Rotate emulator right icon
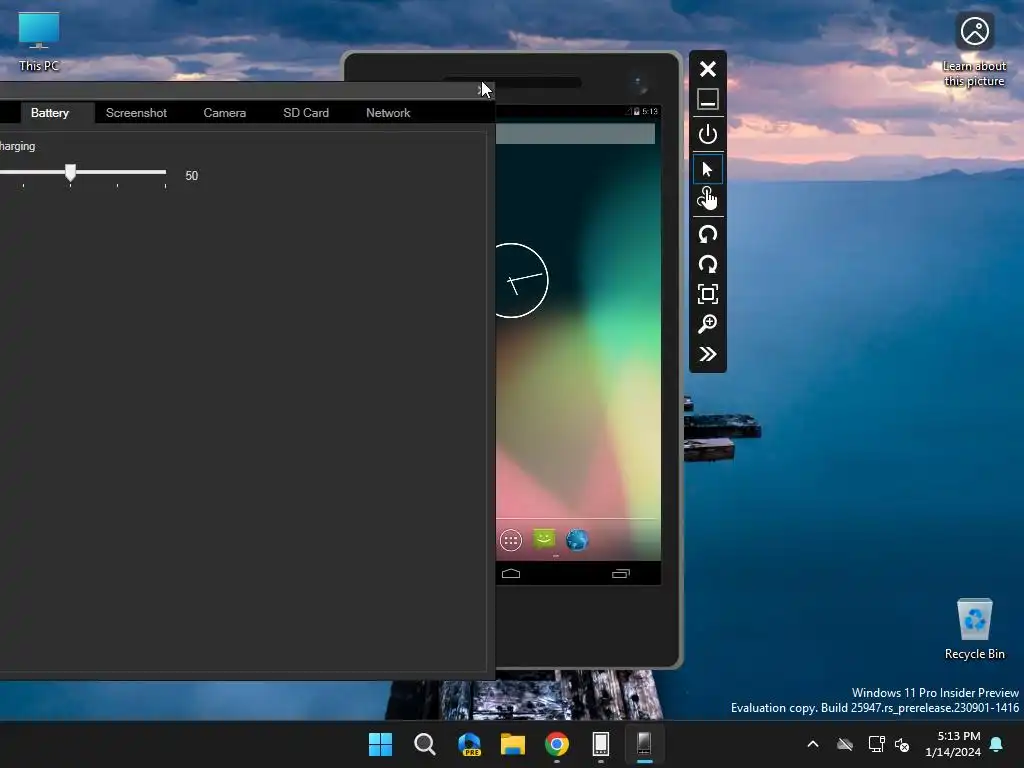1024x768 pixels. coord(708,264)
